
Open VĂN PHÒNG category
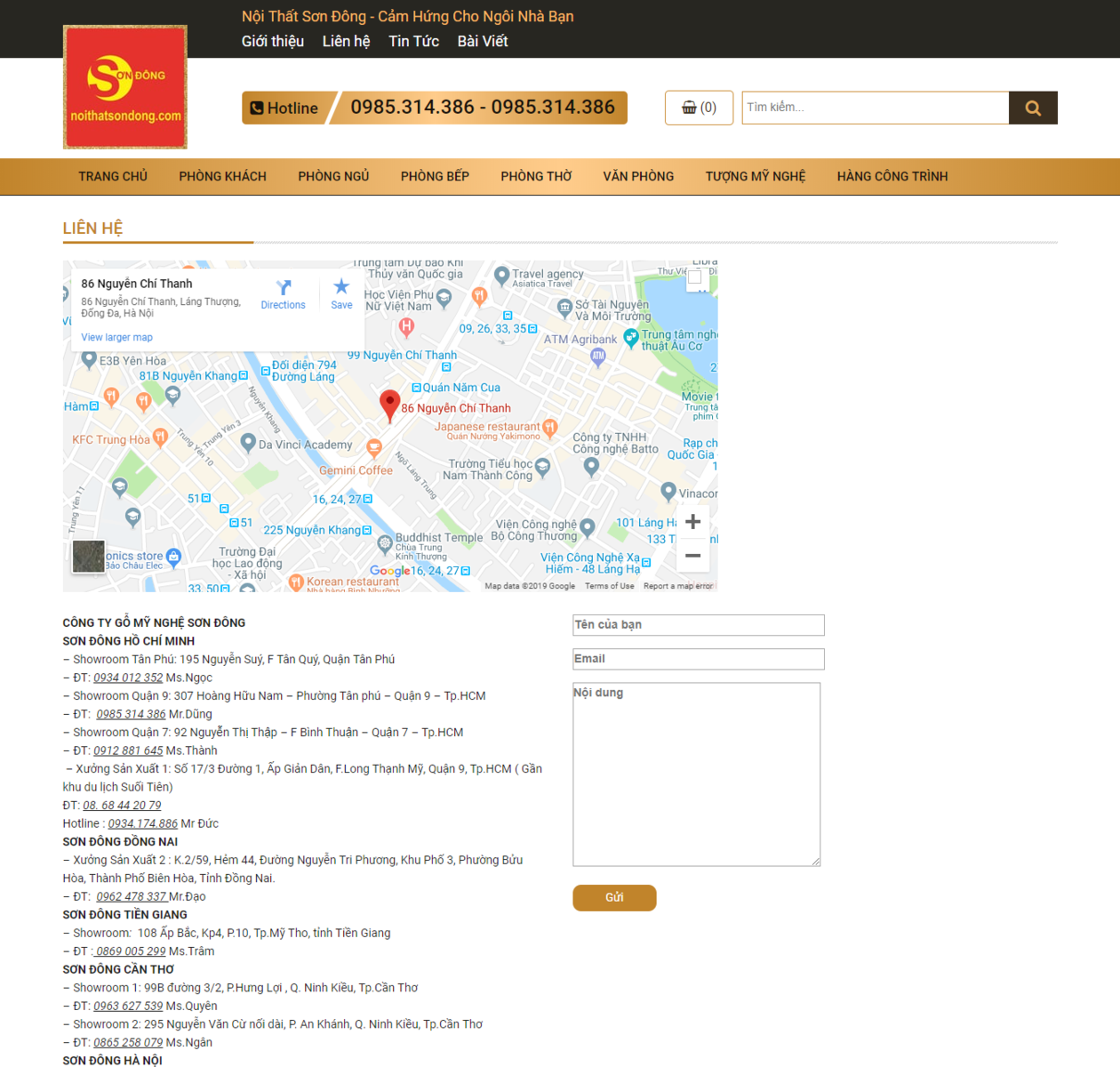(x=638, y=176)
